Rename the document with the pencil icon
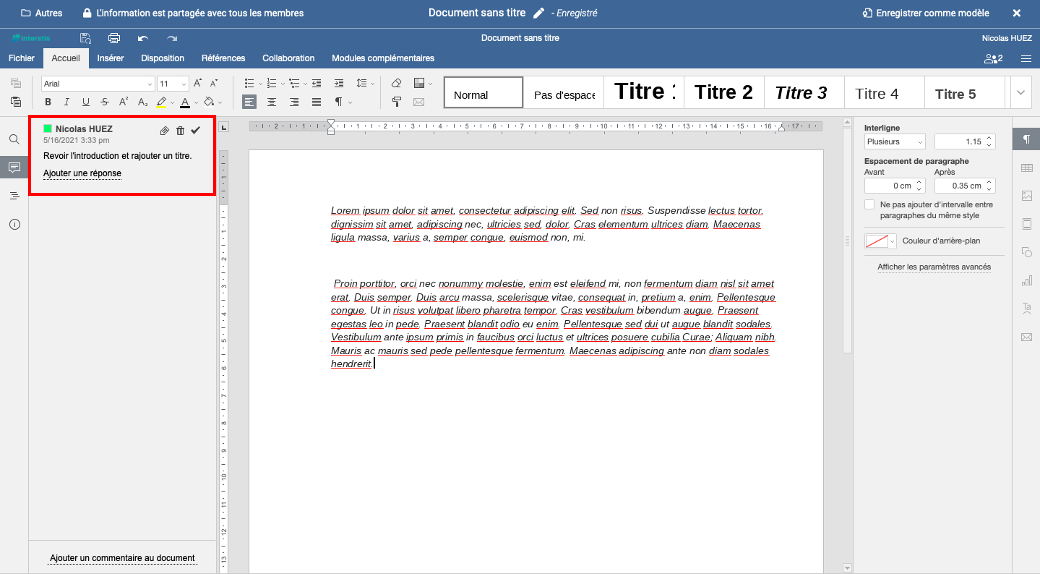Viewport: 1040px width, 574px height. 539,13
